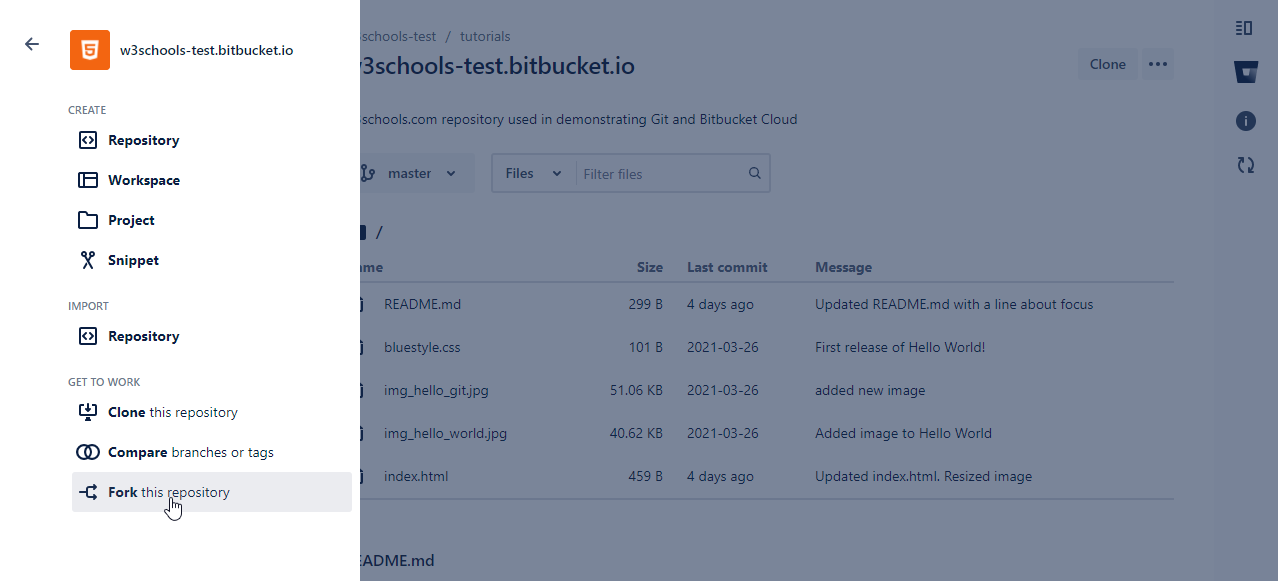Open the README.md file link
Image resolution: width=1278 pixels, height=581 pixels.
422,304
